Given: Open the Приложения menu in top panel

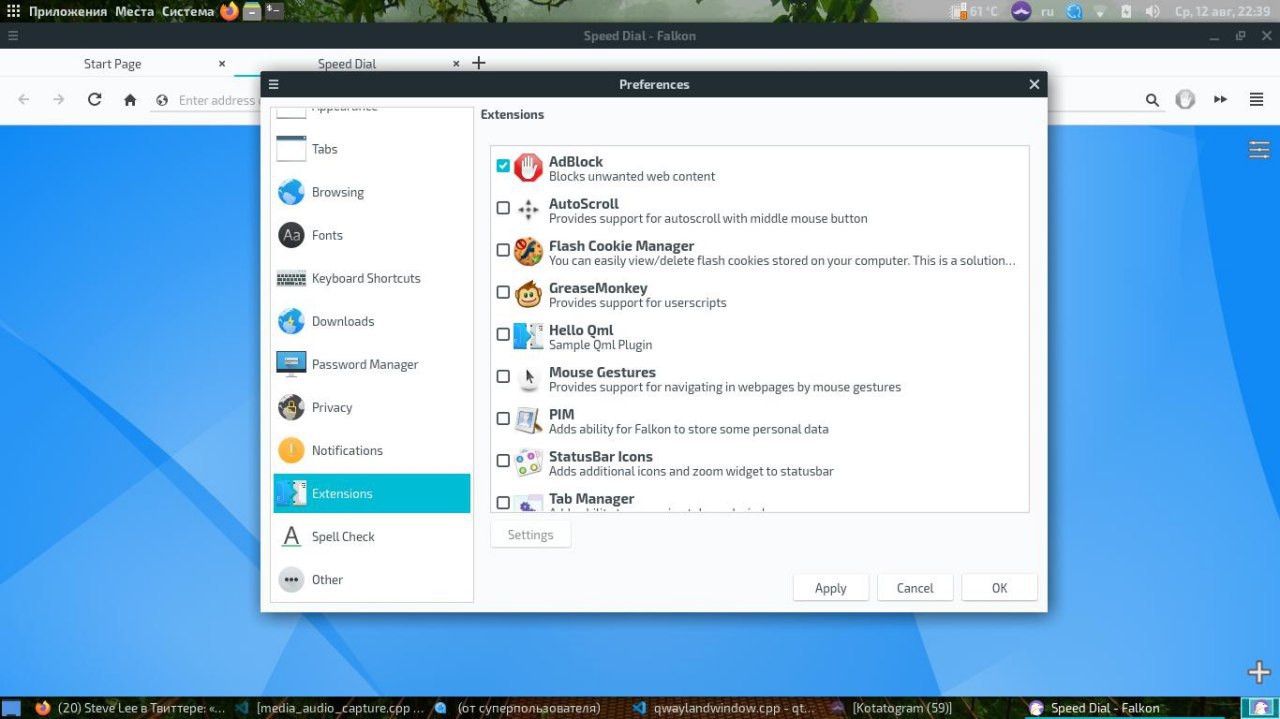Looking at the screenshot, I should pyautogui.click(x=68, y=11).
